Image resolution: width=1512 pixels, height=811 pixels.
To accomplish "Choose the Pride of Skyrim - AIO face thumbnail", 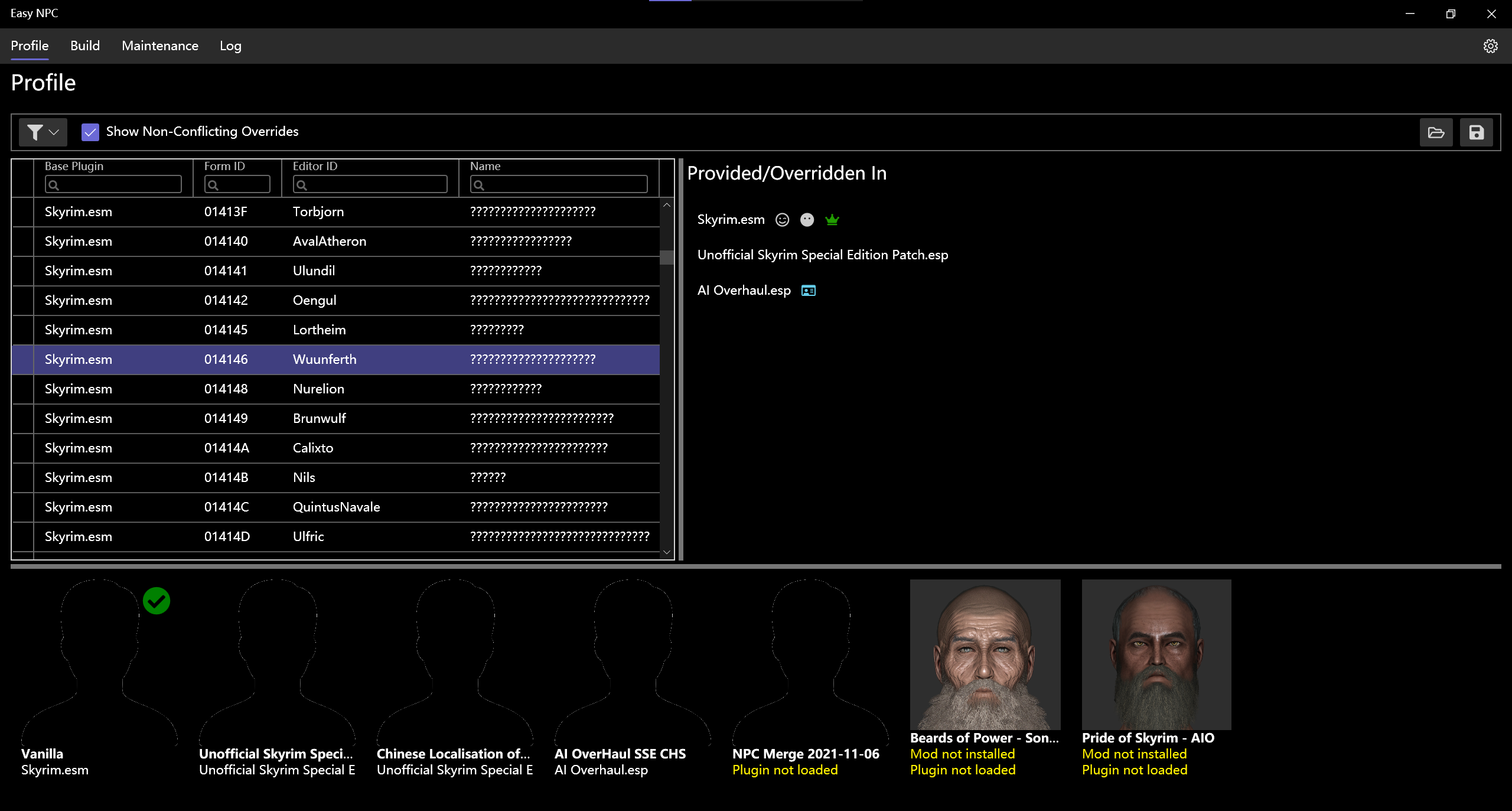I will tap(1156, 654).
